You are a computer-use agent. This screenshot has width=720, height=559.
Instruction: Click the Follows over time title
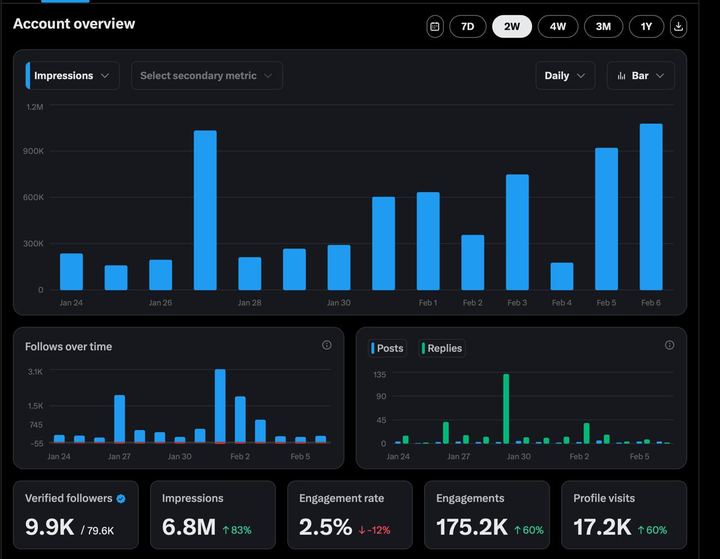pos(68,347)
